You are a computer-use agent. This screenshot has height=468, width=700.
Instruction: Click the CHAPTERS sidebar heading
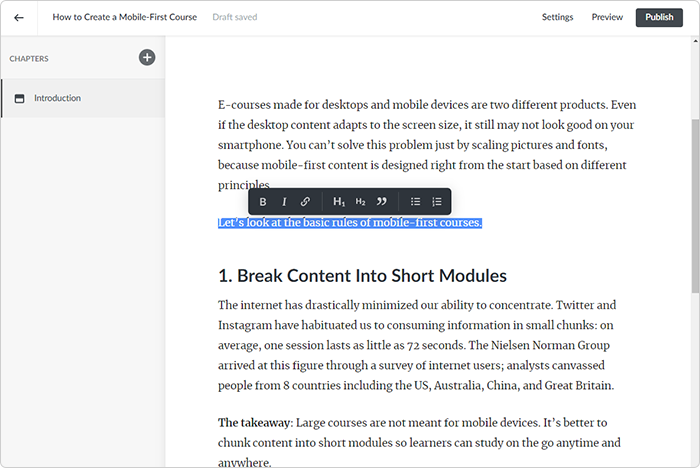[29, 58]
